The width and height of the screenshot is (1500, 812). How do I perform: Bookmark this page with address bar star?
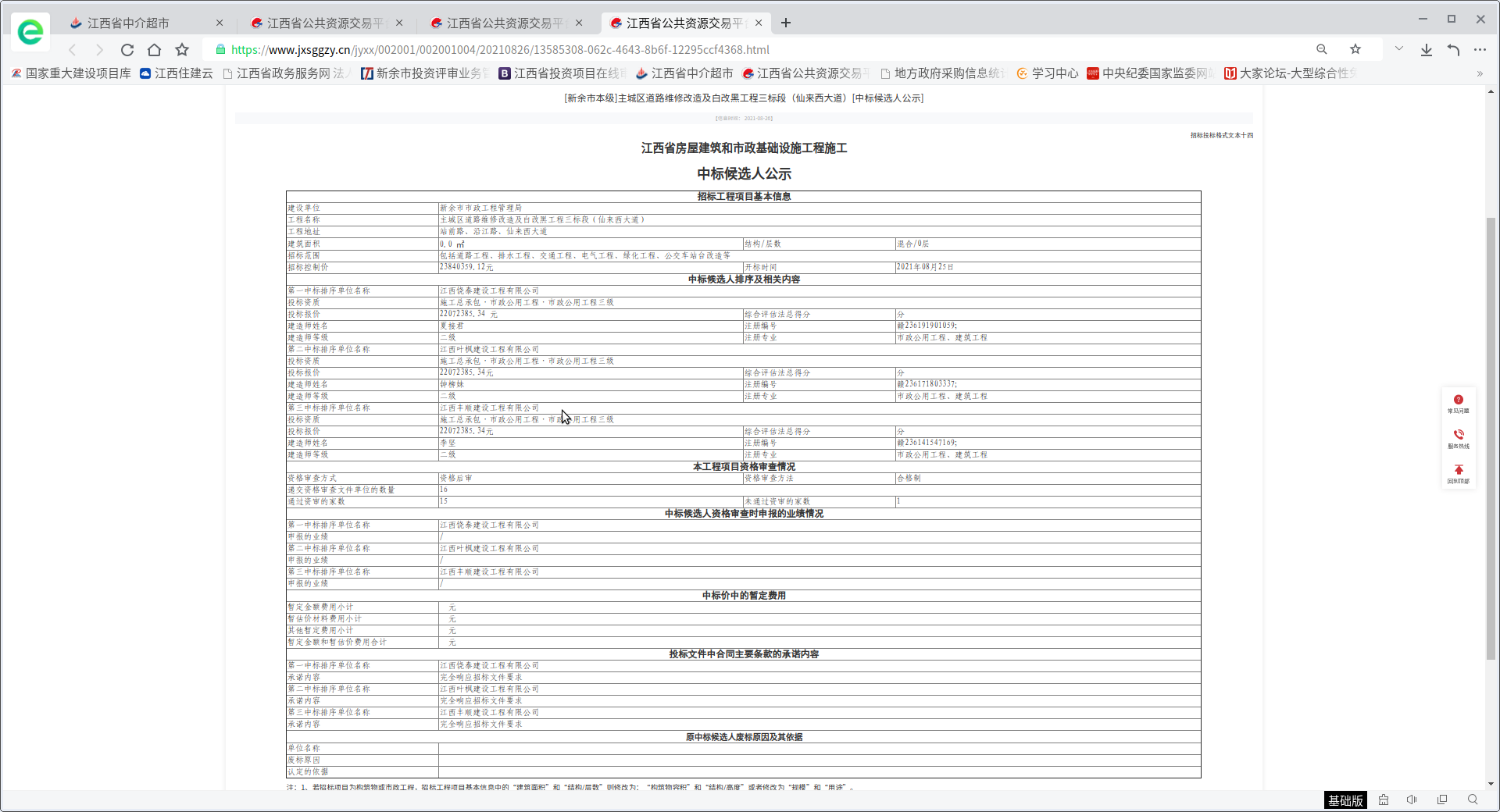pos(1355,49)
